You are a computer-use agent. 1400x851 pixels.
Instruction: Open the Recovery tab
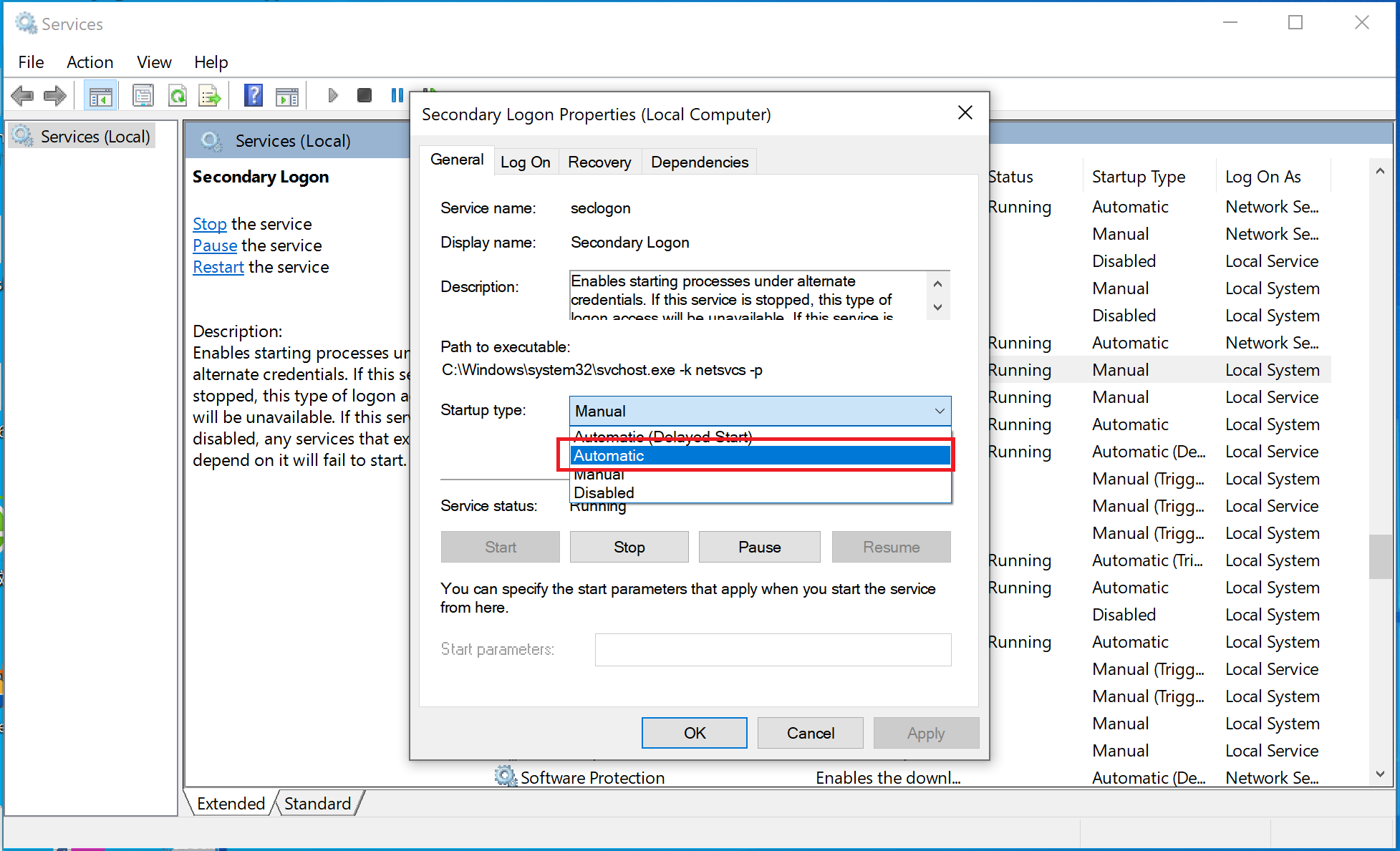click(599, 161)
